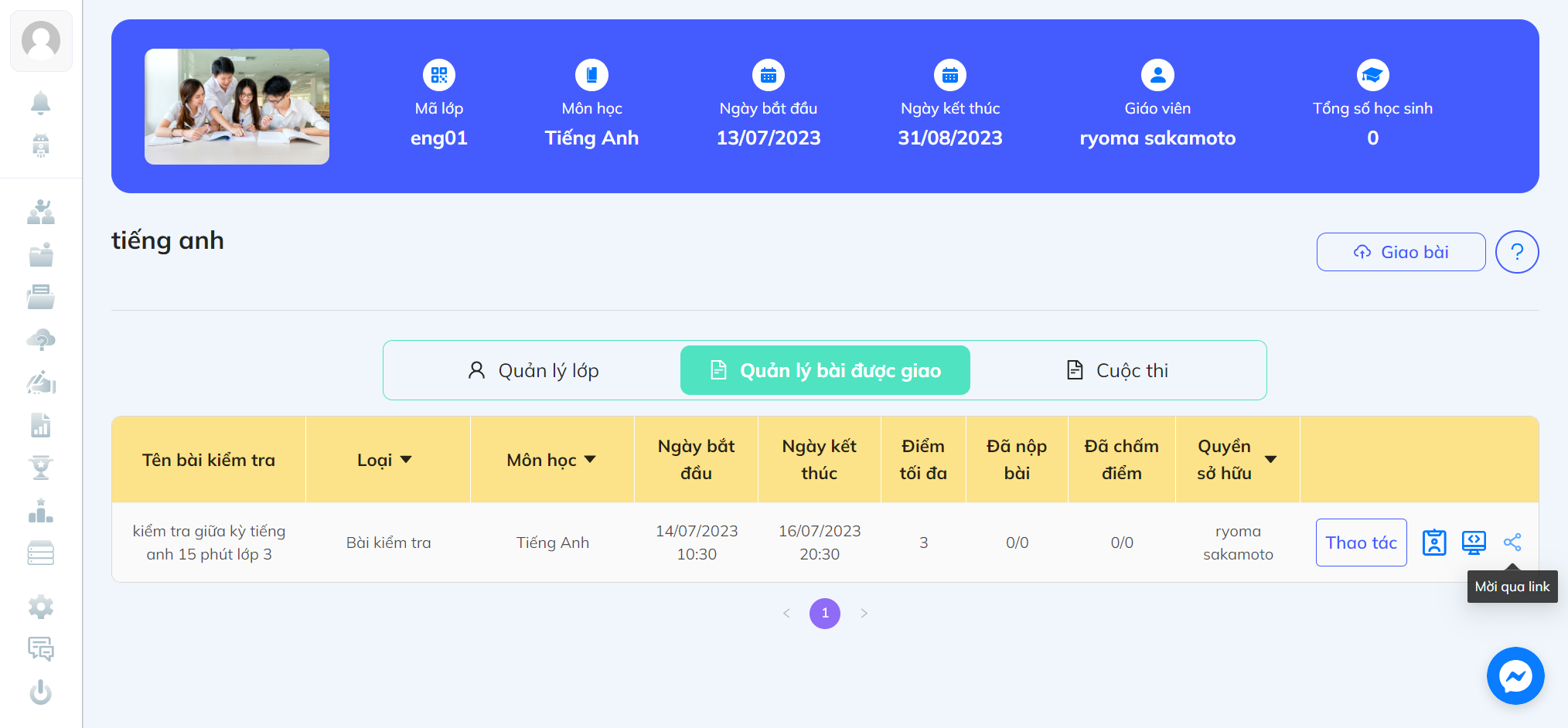Open the hand writing sidebar icon
Viewport: 1568px width, 728px height.
tap(41, 383)
